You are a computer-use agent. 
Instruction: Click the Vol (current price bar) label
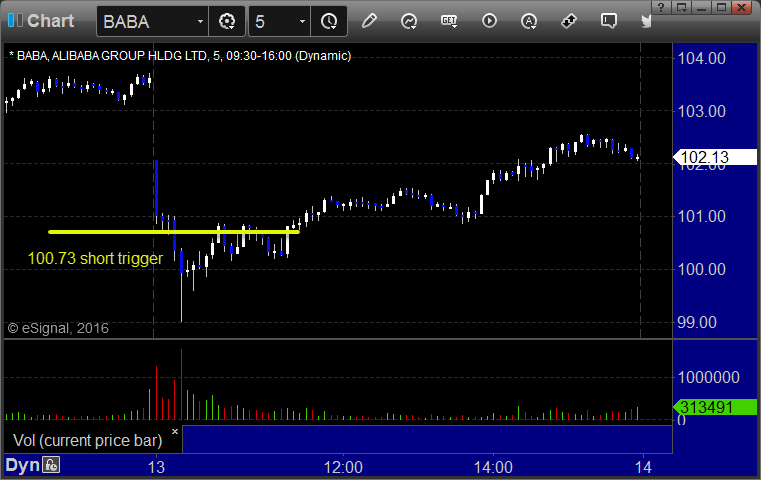[x=88, y=440]
